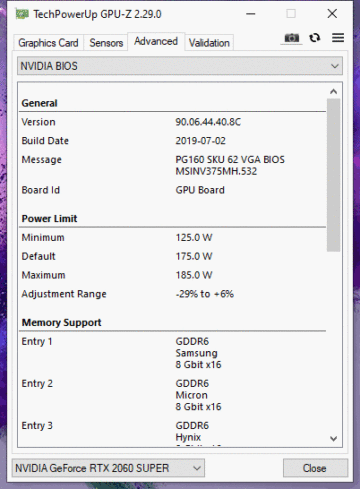360x489 pixels.
Task: Go to the Validation tab
Action: click(209, 43)
